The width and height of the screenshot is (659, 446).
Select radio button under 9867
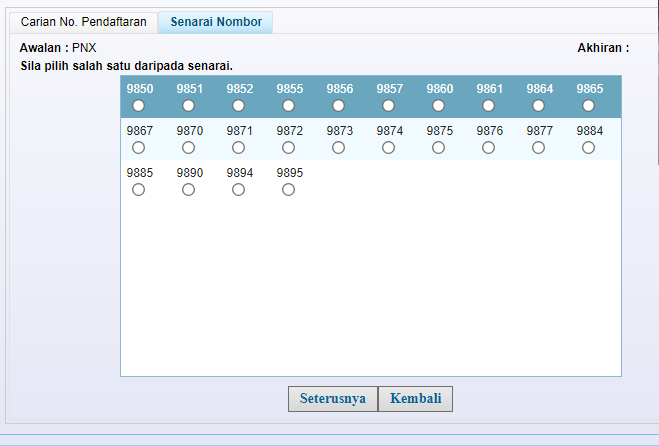138,148
